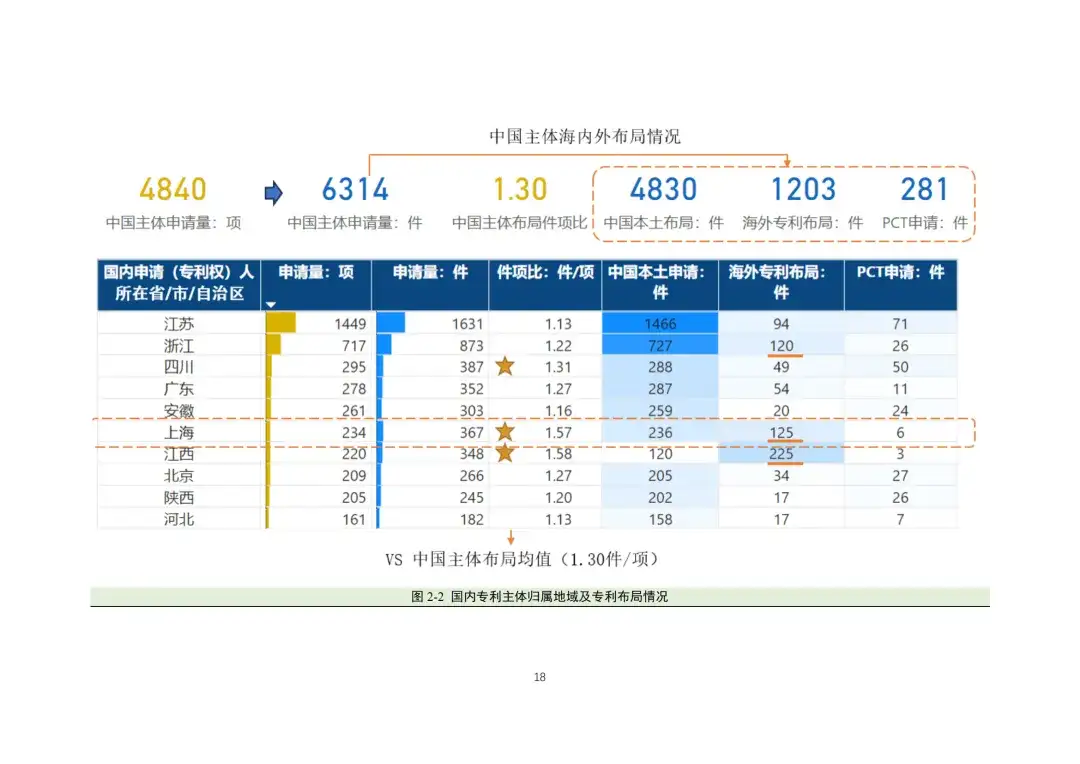Click the star icon in the 江西 row

[505, 453]
